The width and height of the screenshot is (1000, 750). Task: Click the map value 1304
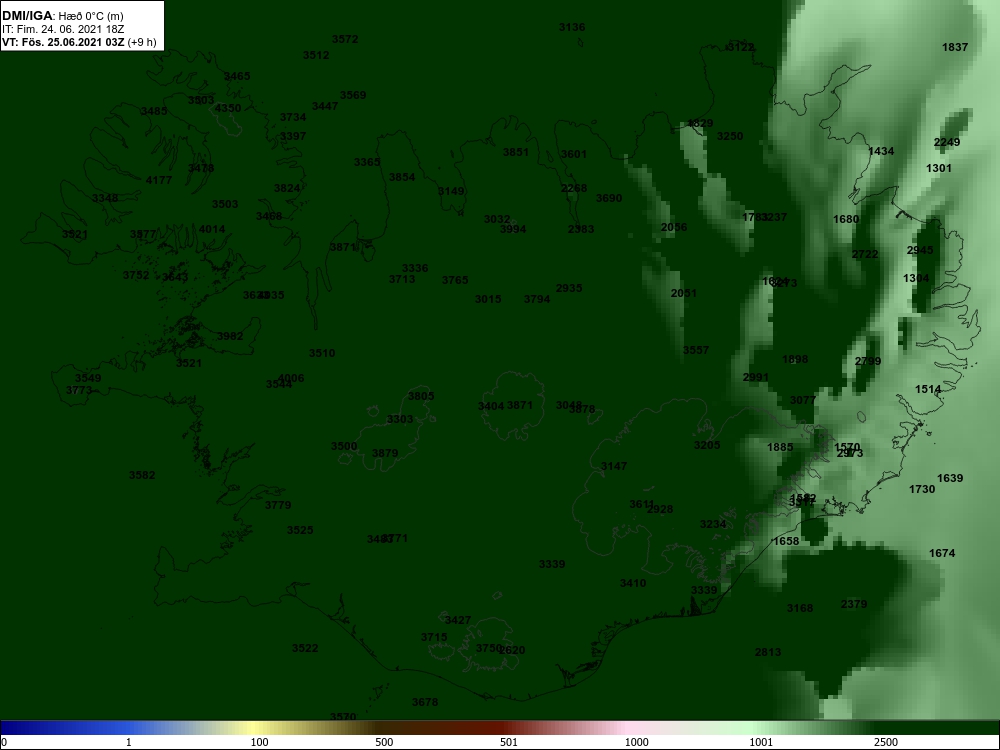[916, 279]
